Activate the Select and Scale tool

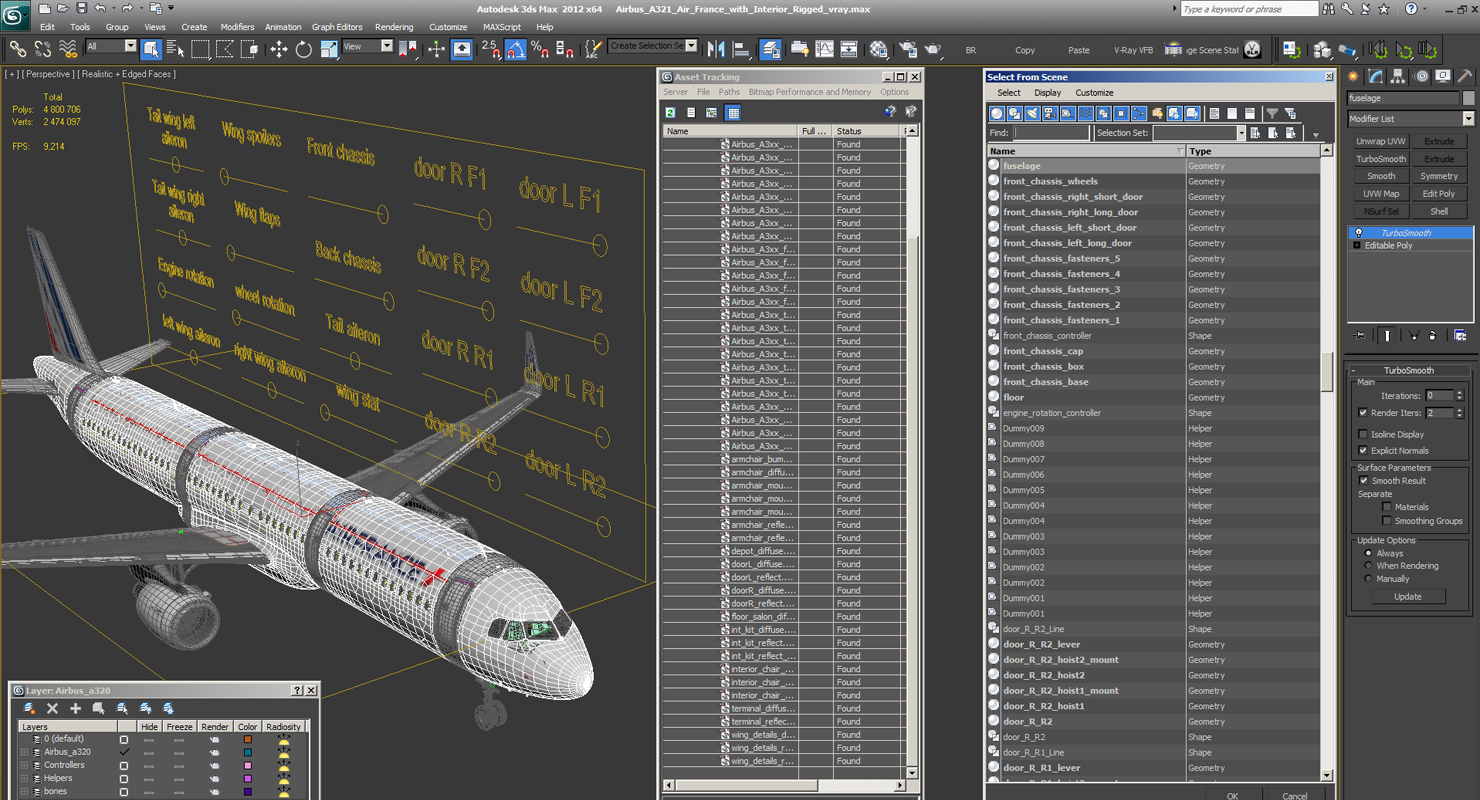click(x=328, y=48)
